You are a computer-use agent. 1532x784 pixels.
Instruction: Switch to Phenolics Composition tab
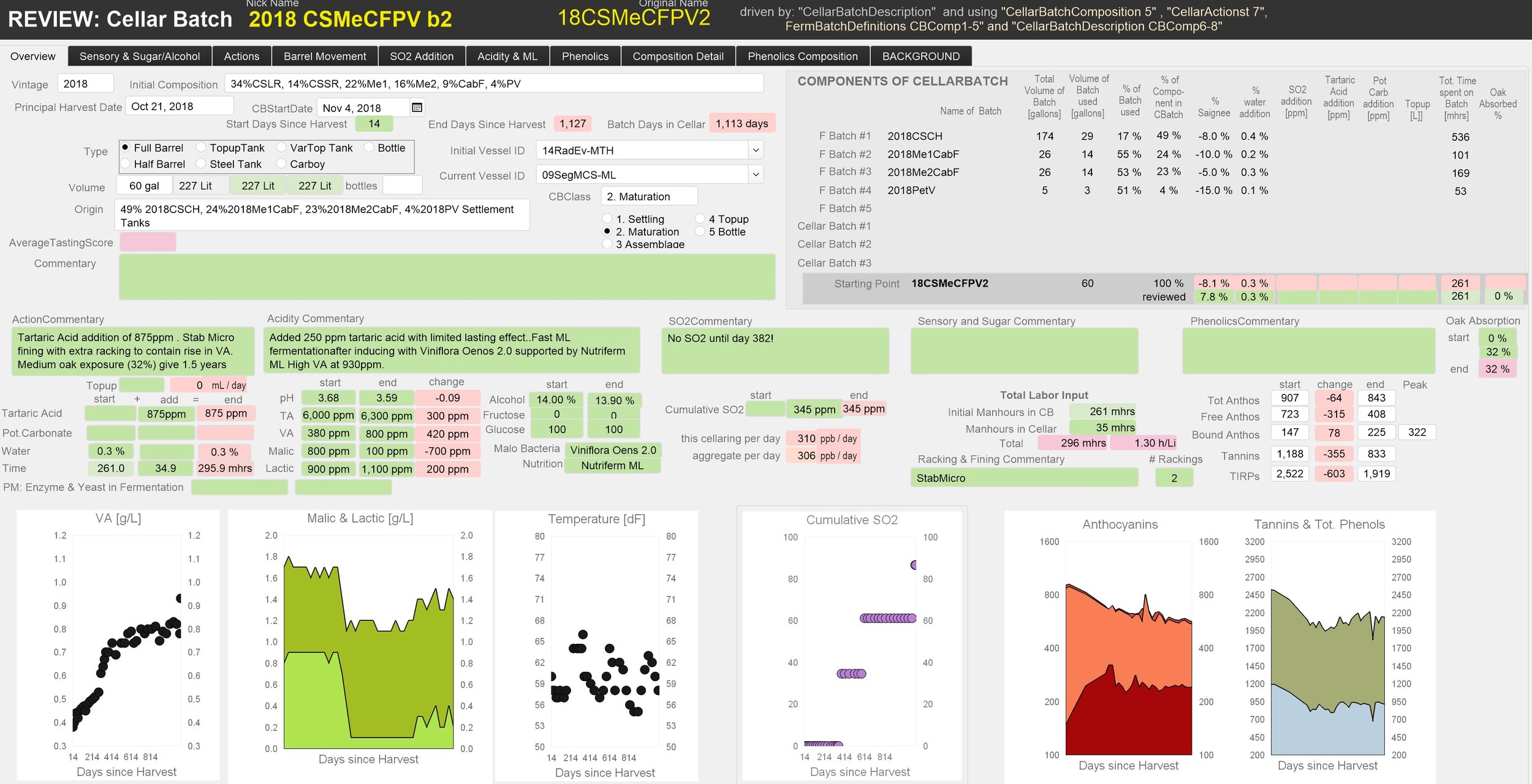803,56
